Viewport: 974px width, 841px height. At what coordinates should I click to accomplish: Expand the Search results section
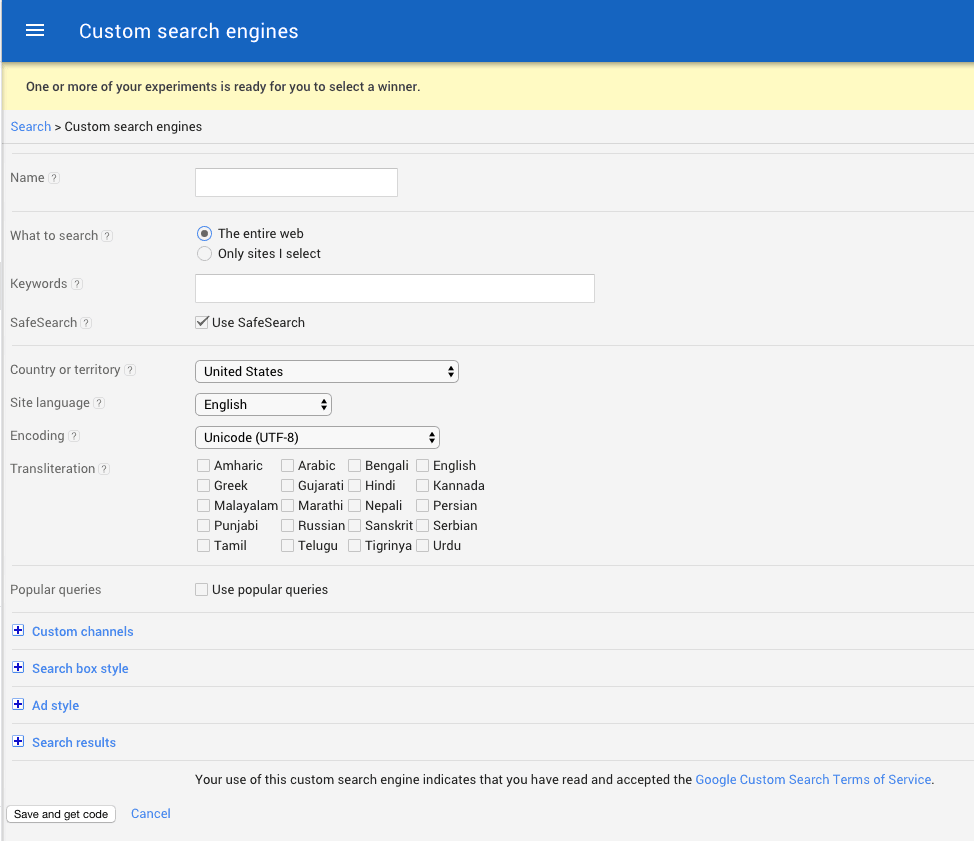pos(74,743)
